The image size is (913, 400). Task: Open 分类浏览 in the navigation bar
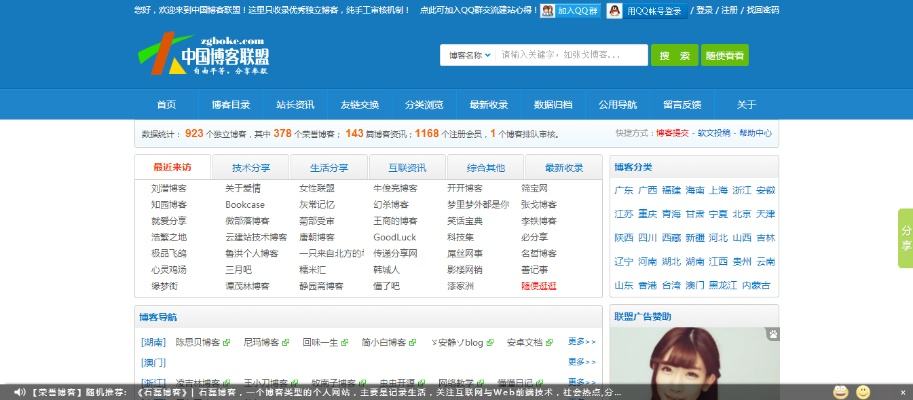424,105
